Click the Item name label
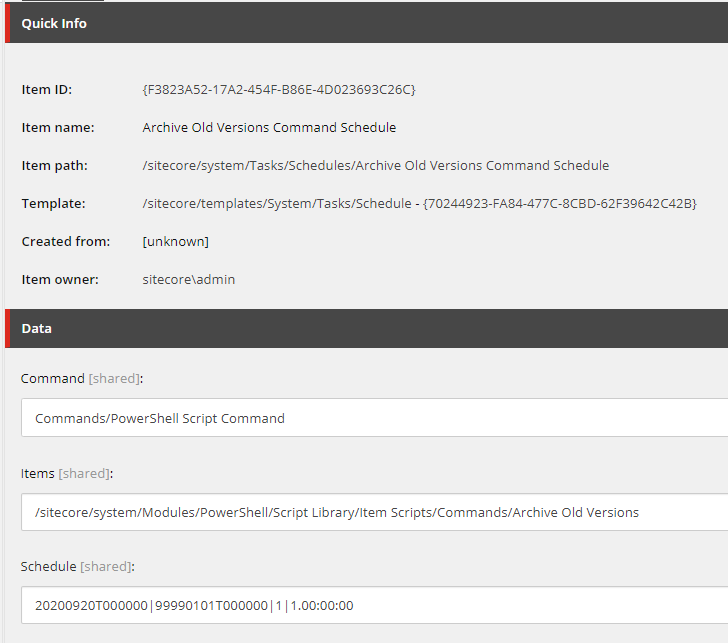 (x=58, y=127)
